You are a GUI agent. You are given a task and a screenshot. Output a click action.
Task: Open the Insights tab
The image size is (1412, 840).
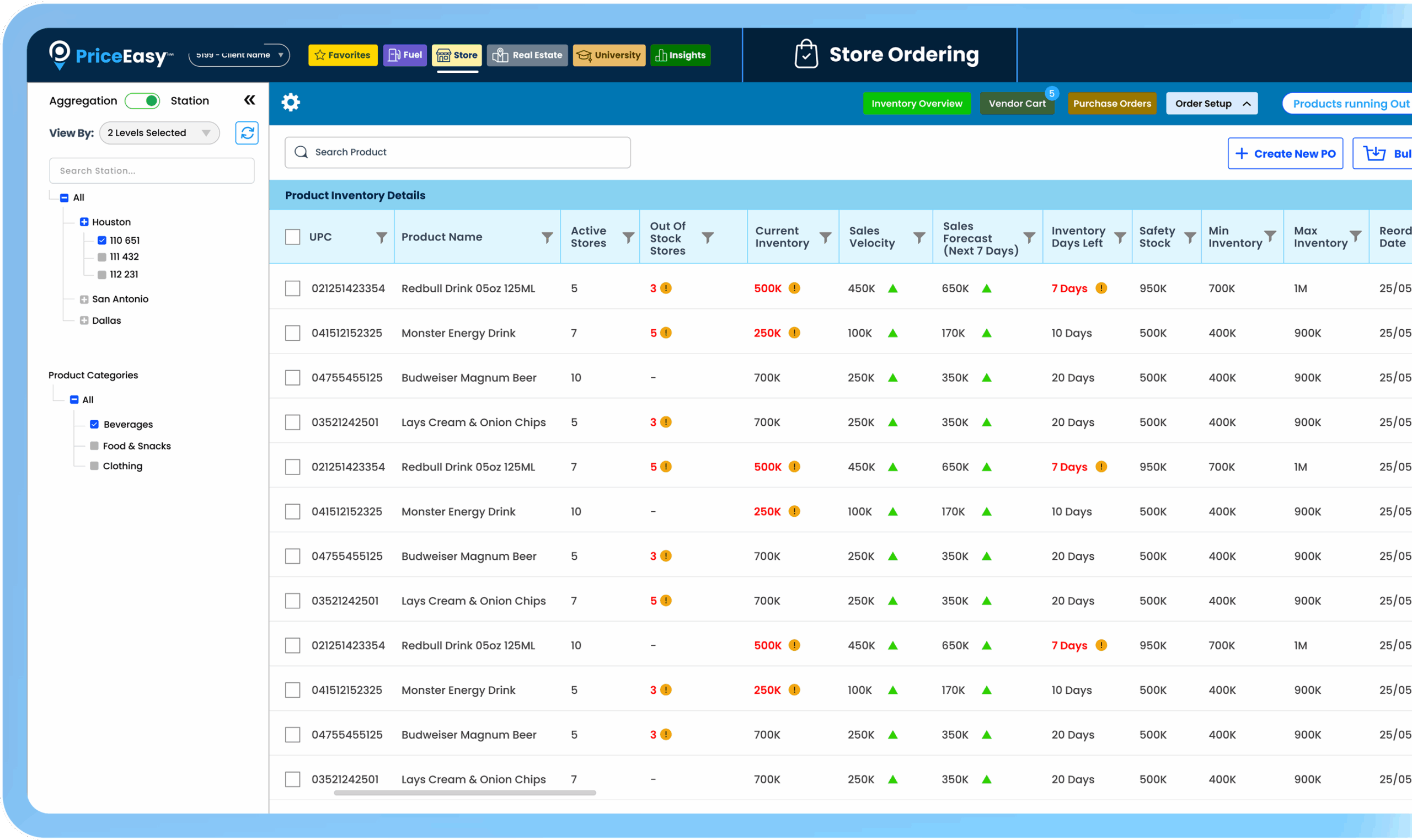[x=680, y=55]
